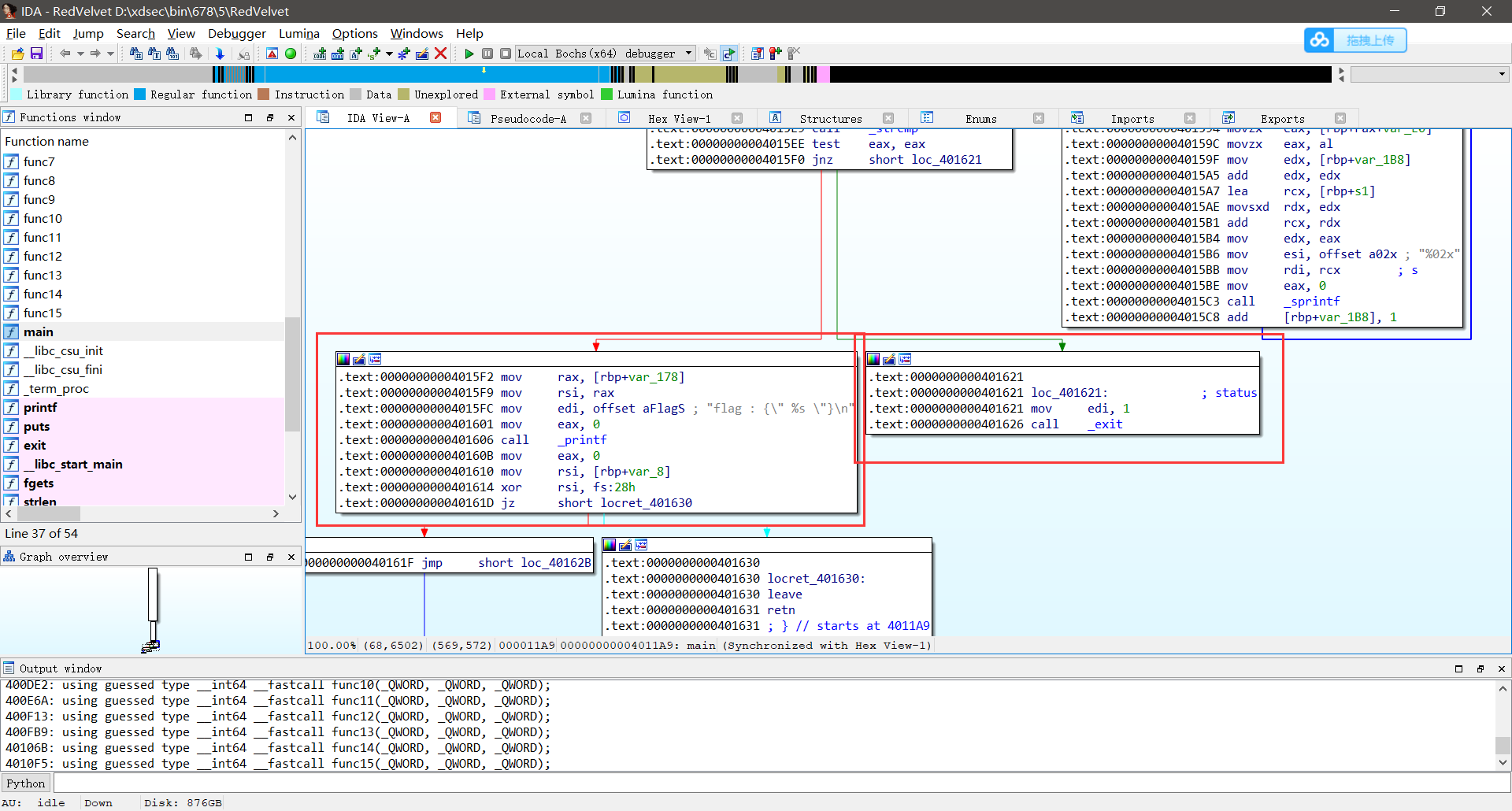
Task: Click the blue star toolbar icon
Action: (404, 54)
